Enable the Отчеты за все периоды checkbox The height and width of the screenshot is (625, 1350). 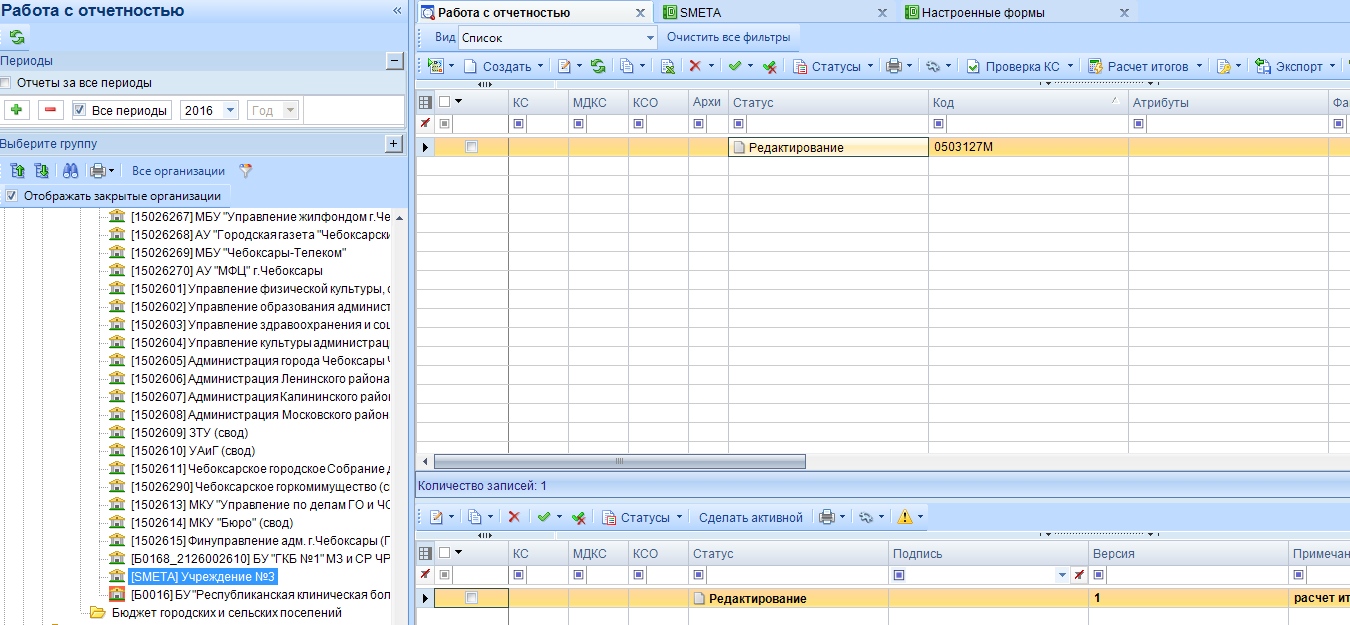6,83
